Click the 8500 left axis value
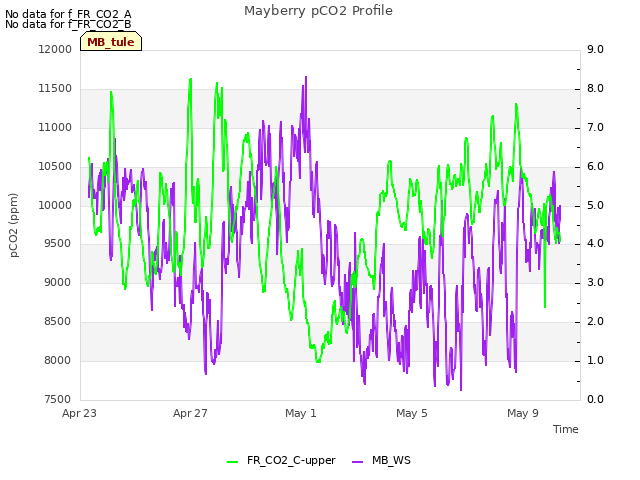 coord(57,322)
